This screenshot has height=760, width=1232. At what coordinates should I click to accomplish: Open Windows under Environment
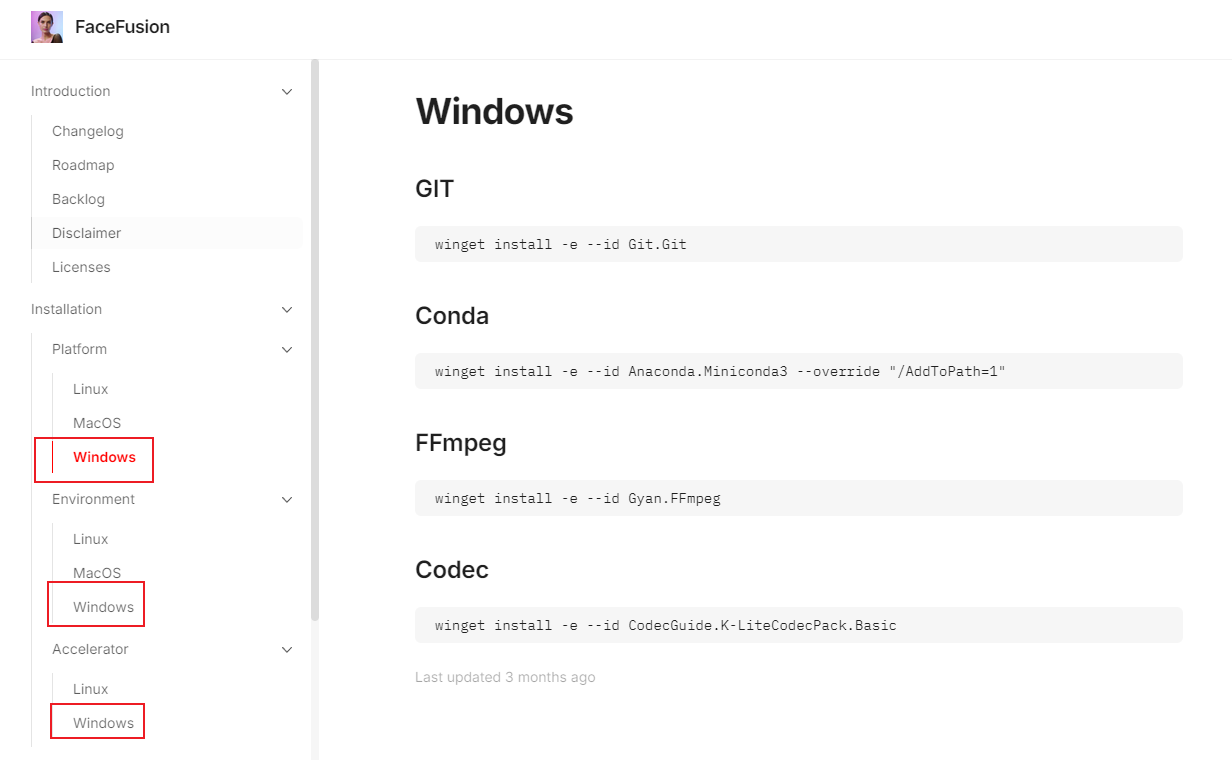pos(103,607)
